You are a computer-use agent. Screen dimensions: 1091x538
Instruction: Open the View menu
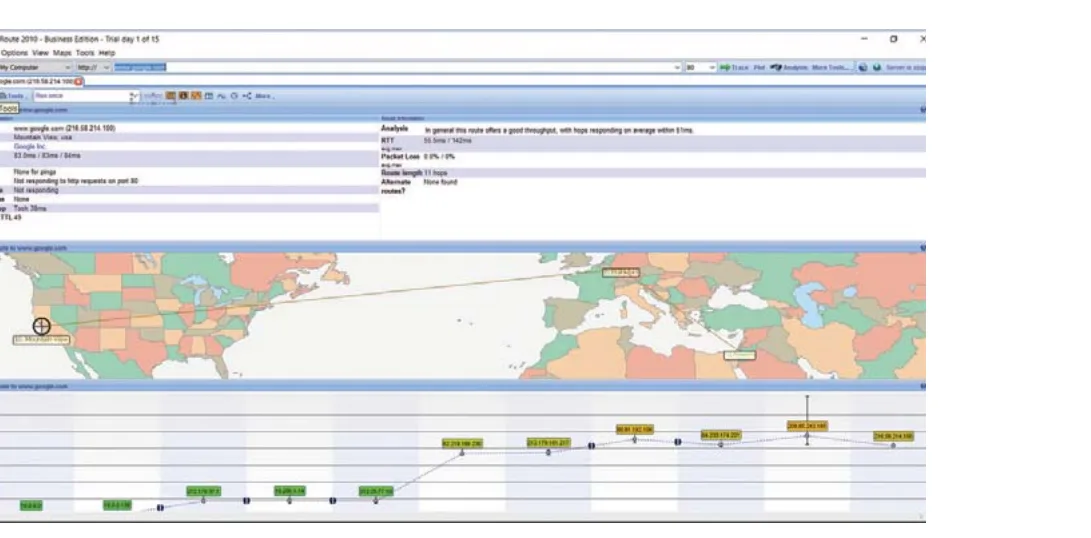(x=40, y=53)
